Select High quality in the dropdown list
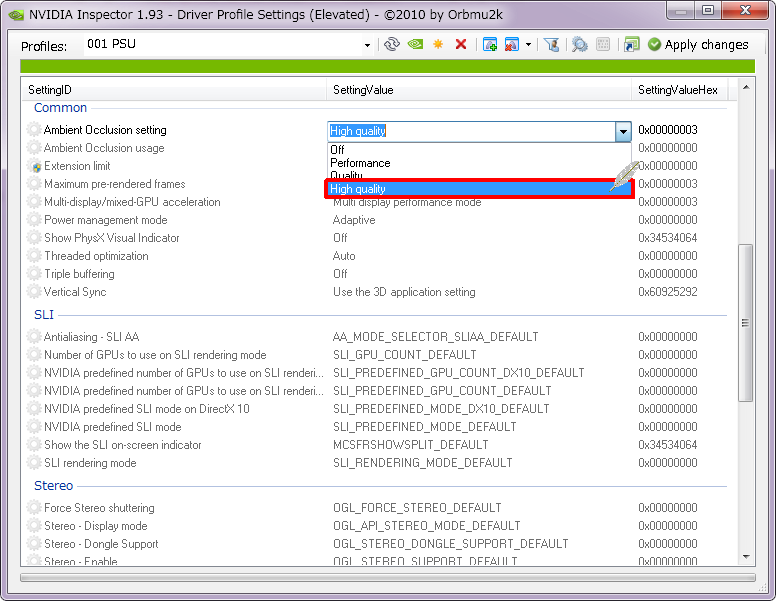The image size is (776, 601). tap(479, 189)
